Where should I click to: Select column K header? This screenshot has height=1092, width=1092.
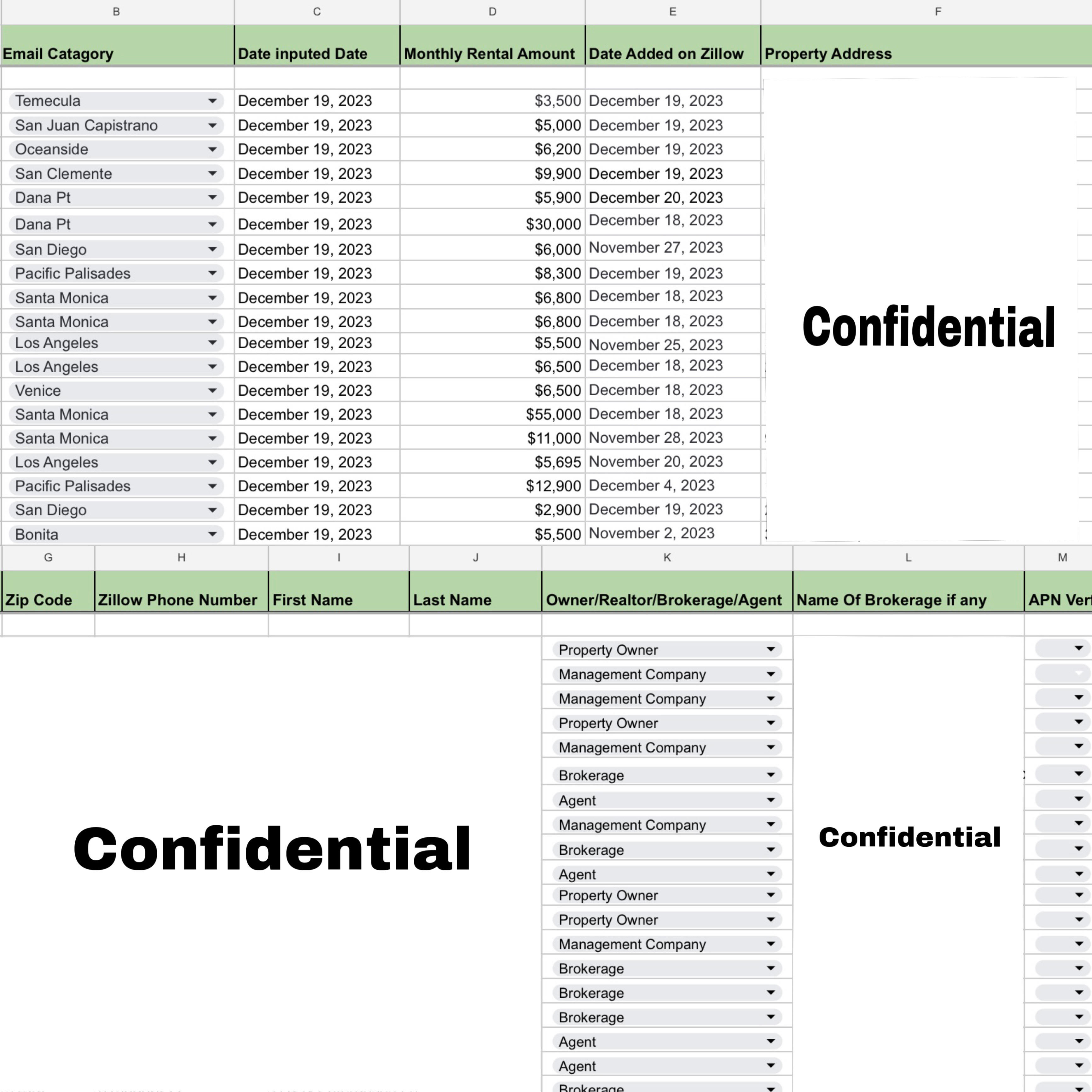point(667,558)
